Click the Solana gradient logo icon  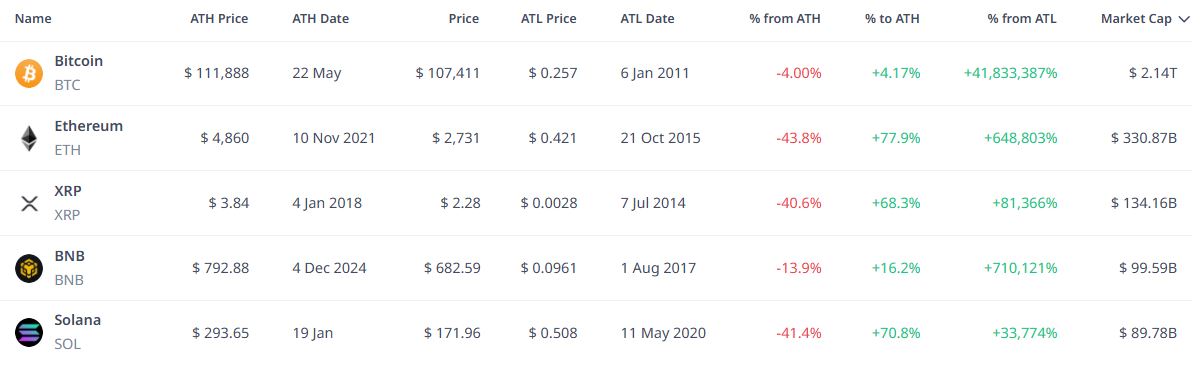pyautogui.click(x=29, y=333)
